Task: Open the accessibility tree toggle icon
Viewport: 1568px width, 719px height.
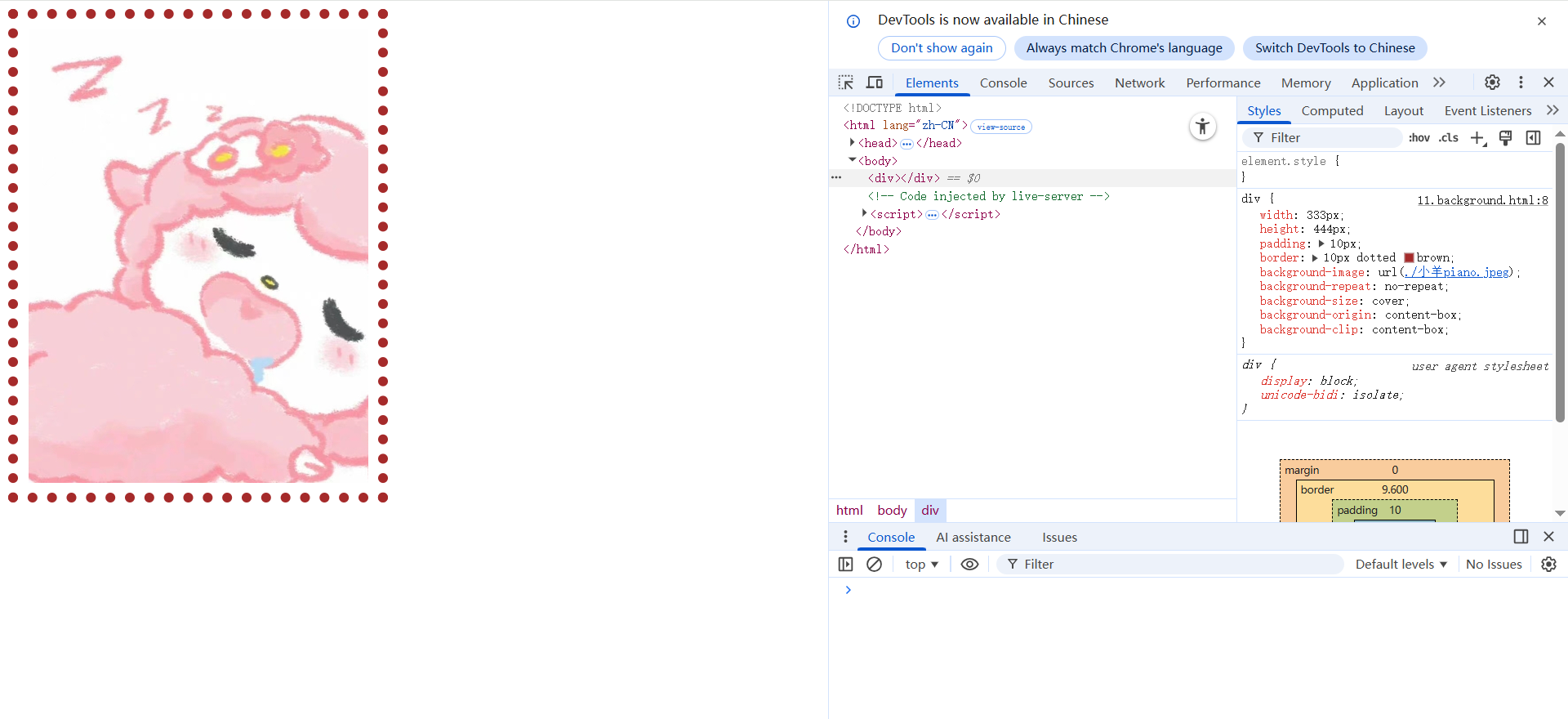Action: click(1202, 127)
